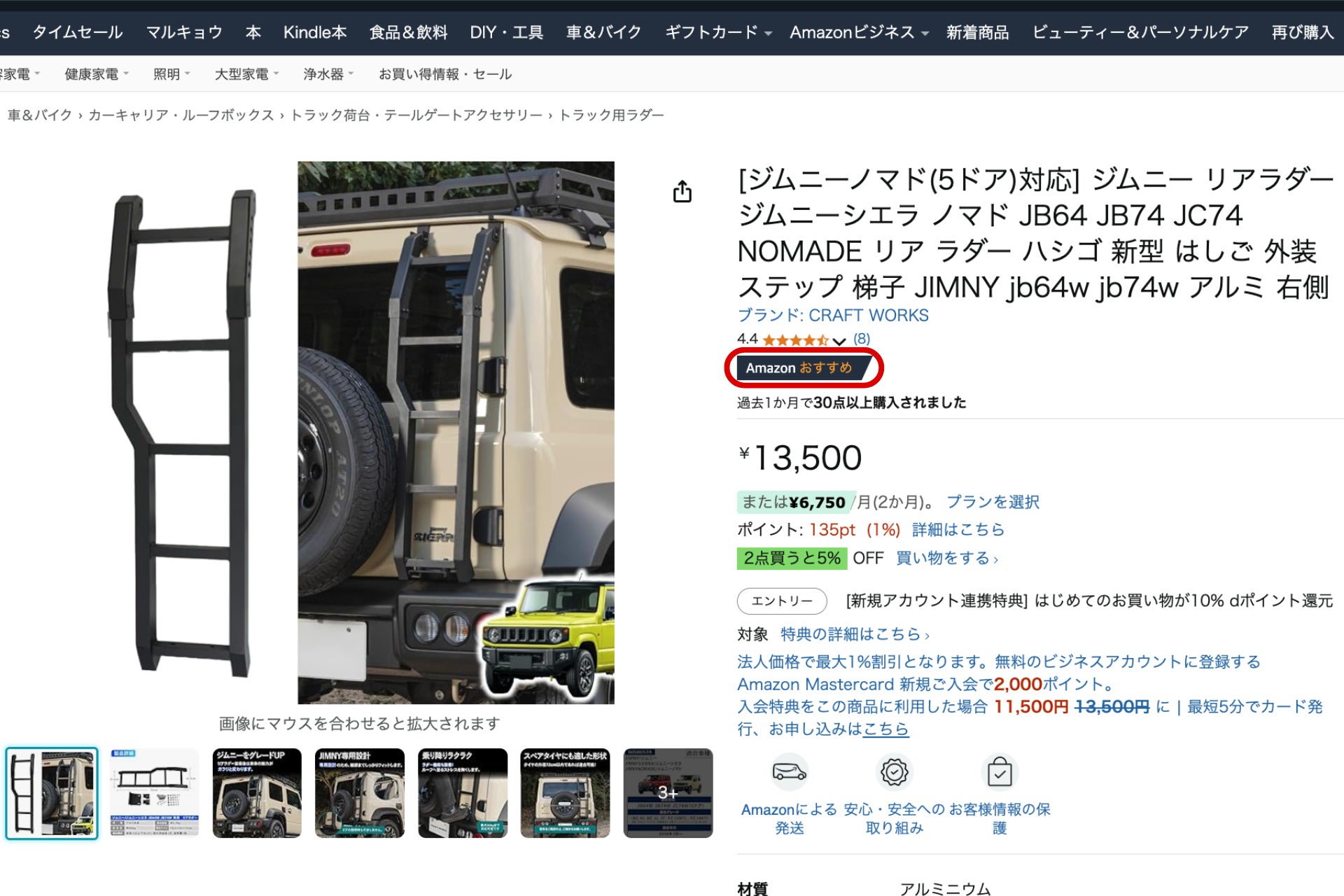
Task: Click the 安心・安全への取り組み badge icon
Action: pos(894,772)
